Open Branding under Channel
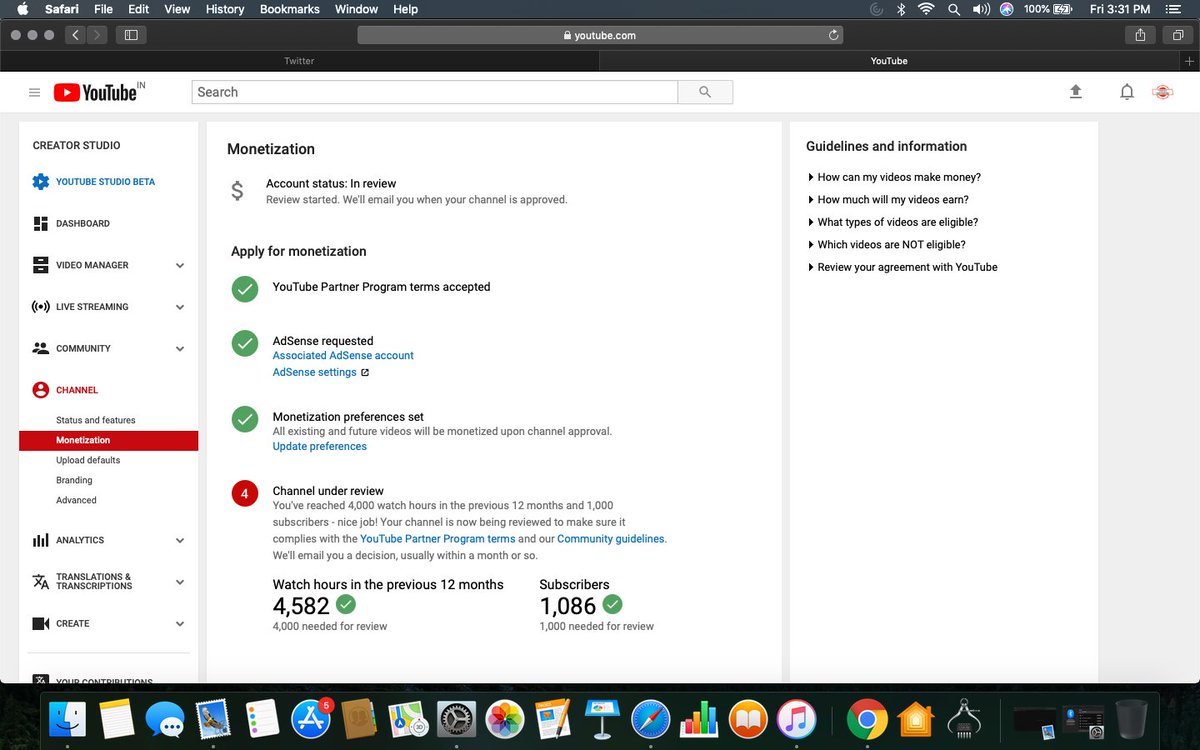 [x=74, y=480]
